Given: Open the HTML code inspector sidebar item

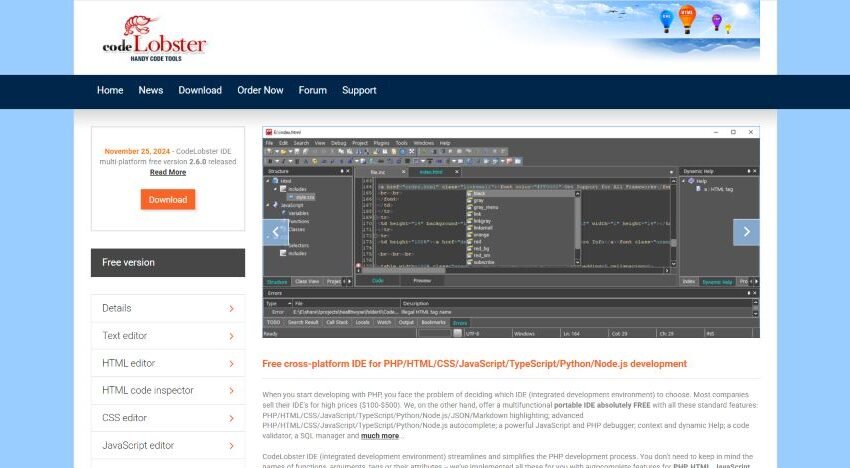Looking at the screenshot, I should [168, 390].
